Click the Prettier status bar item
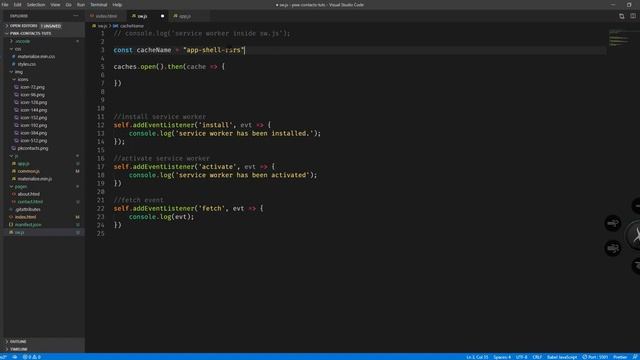This screenshot has width=640, height=360. point(620,357)
